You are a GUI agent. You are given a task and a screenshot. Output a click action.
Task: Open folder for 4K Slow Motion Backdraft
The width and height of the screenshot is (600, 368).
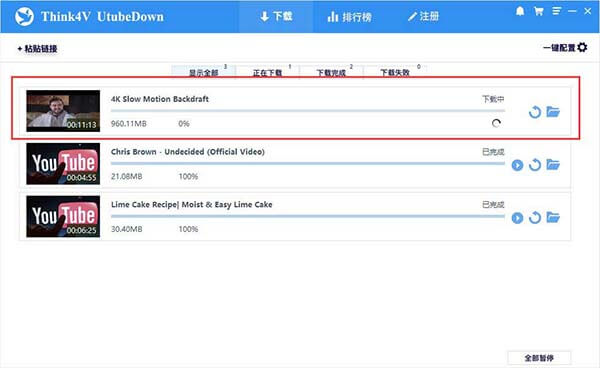(x=553, y=112)
